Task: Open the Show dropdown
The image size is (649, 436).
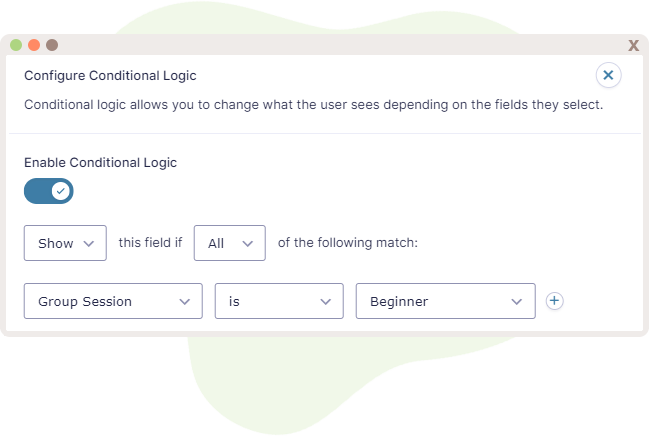Action: pyautogui.click(x=65, y=243)
